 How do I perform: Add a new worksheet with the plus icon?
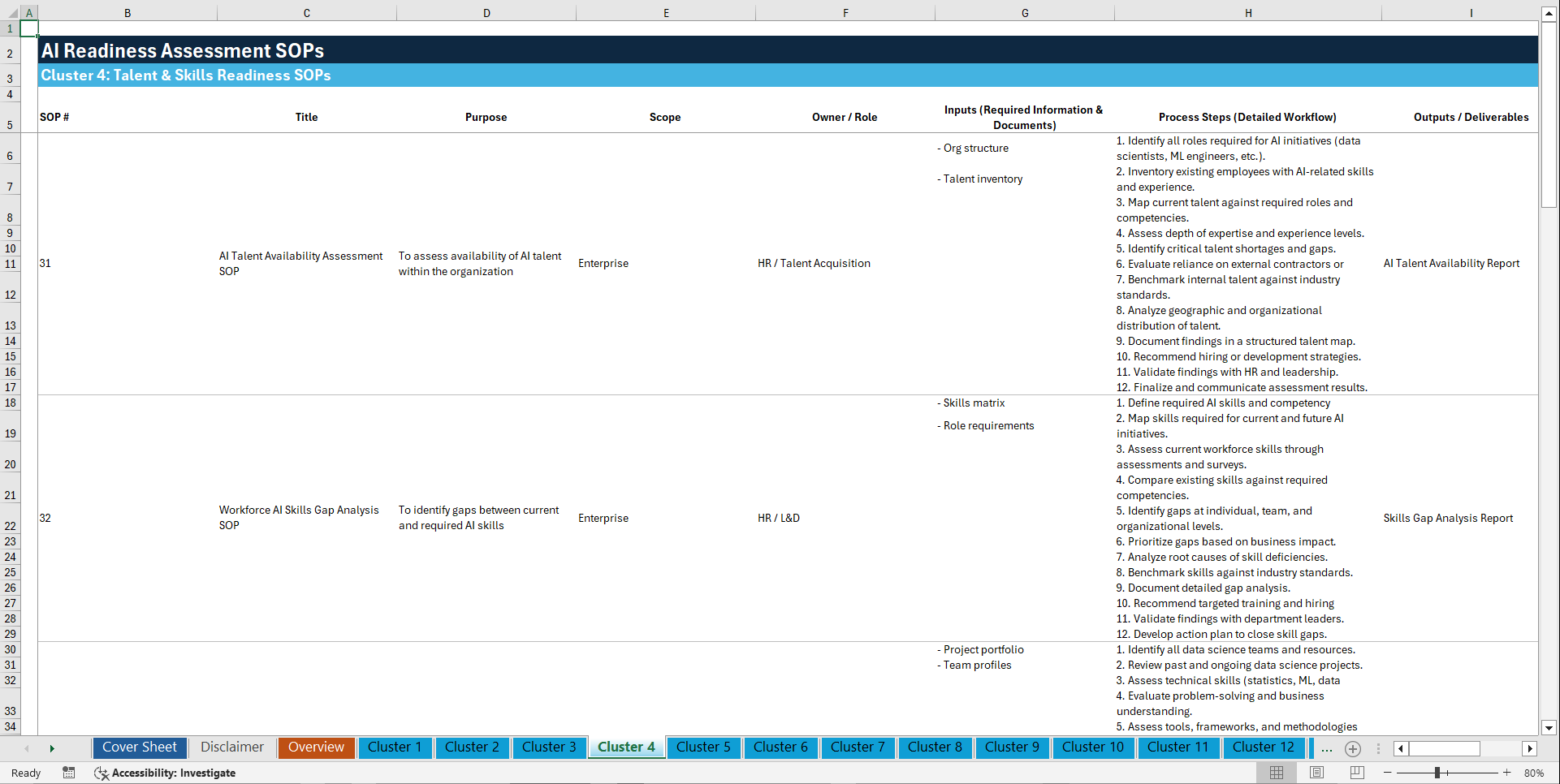click(x=1353, y=749)
